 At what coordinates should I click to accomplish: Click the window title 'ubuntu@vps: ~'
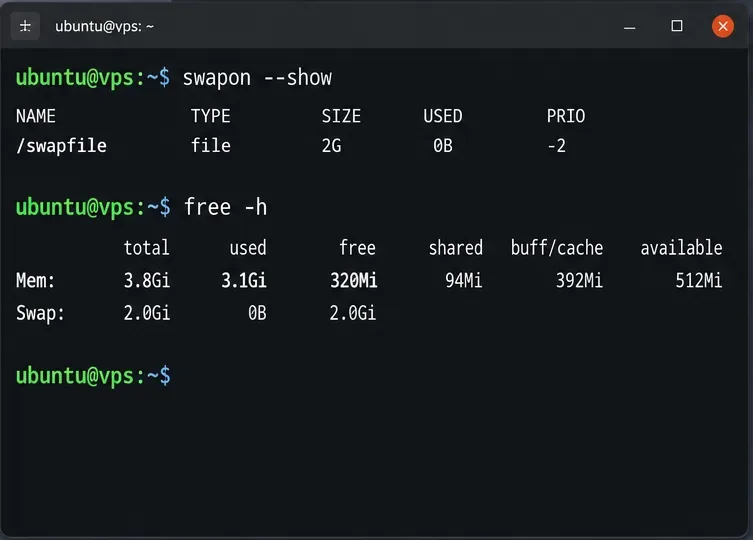[104, 26]
